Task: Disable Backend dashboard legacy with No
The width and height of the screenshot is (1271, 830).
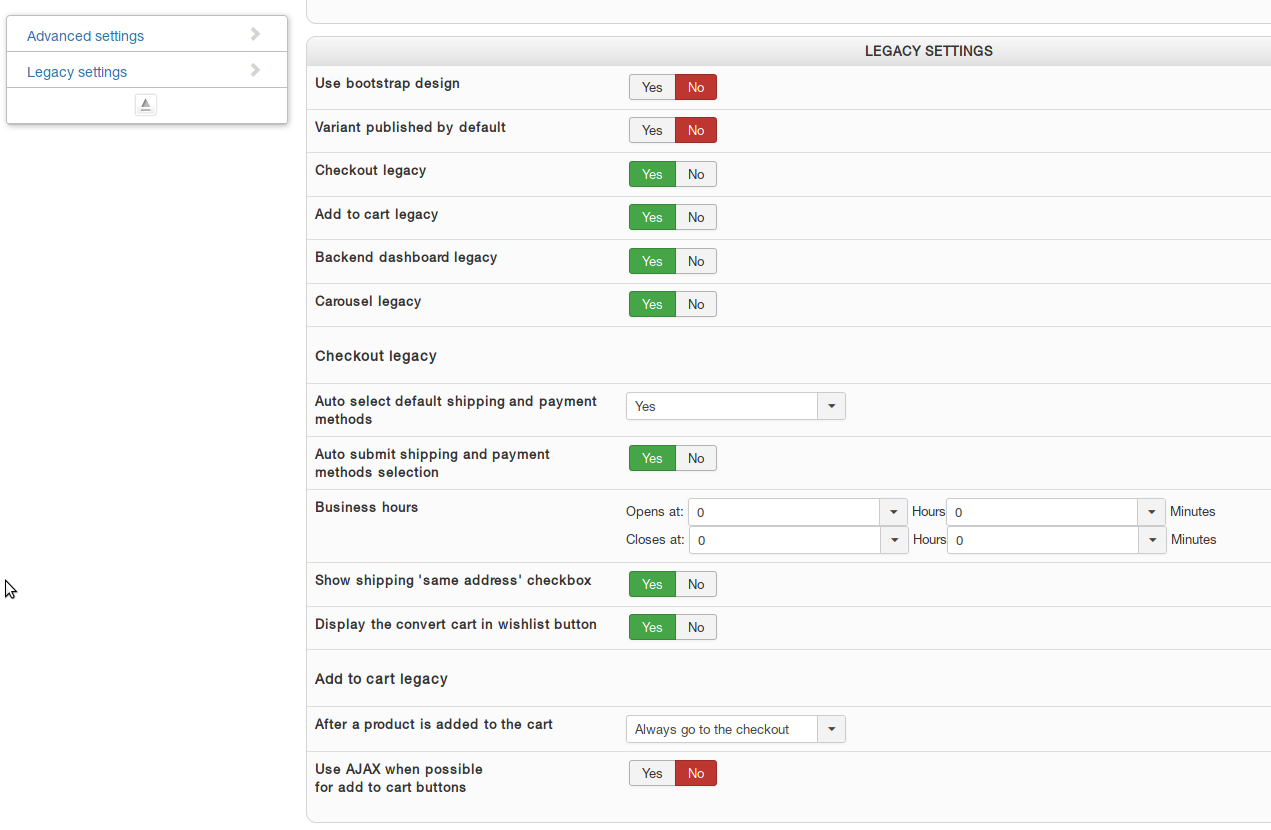Action: (696, 261)
